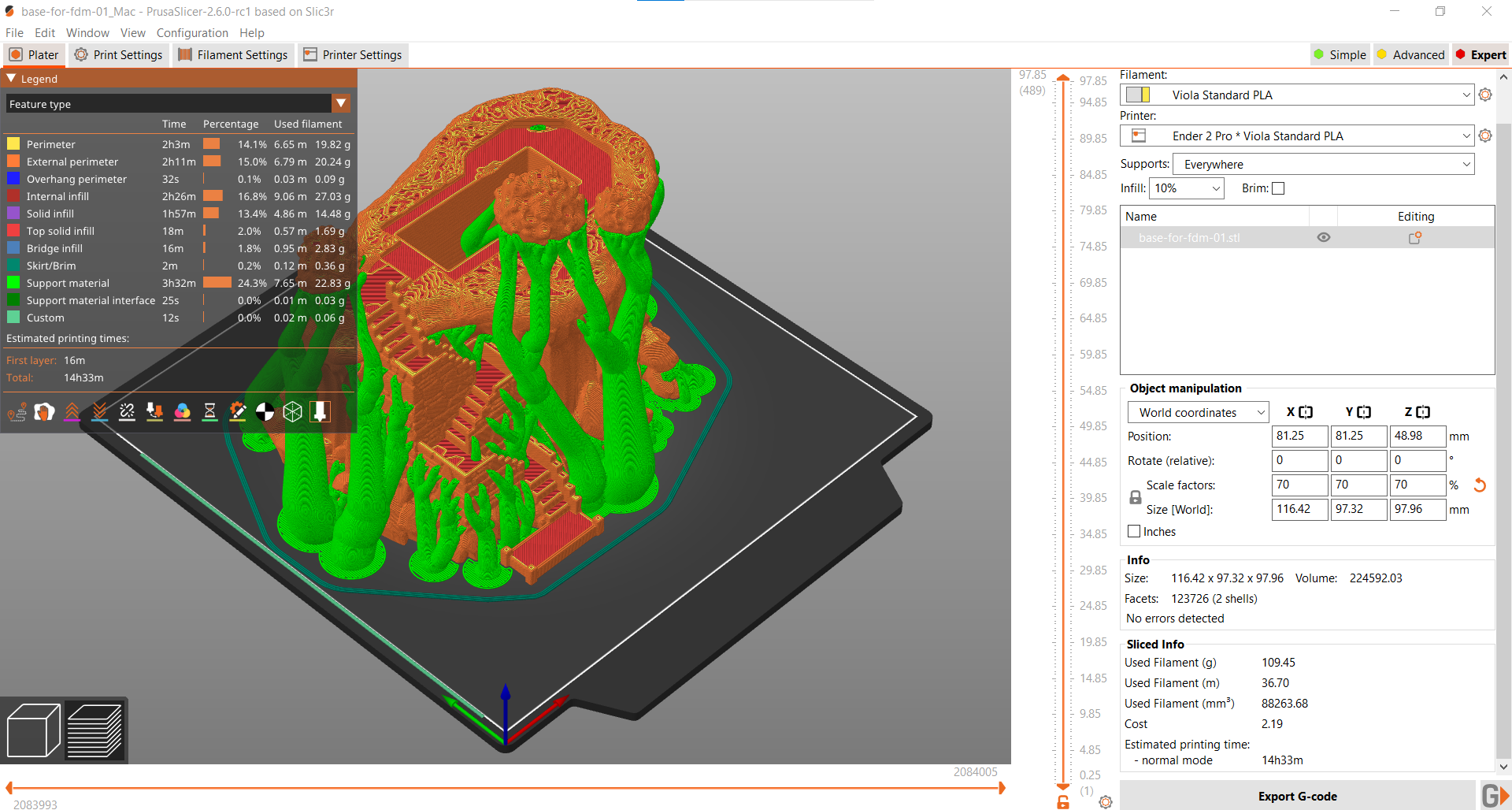Click the Export G-code button
Image resolution: width=1512 pixels, height=810 pixels.
point(1296,796)
